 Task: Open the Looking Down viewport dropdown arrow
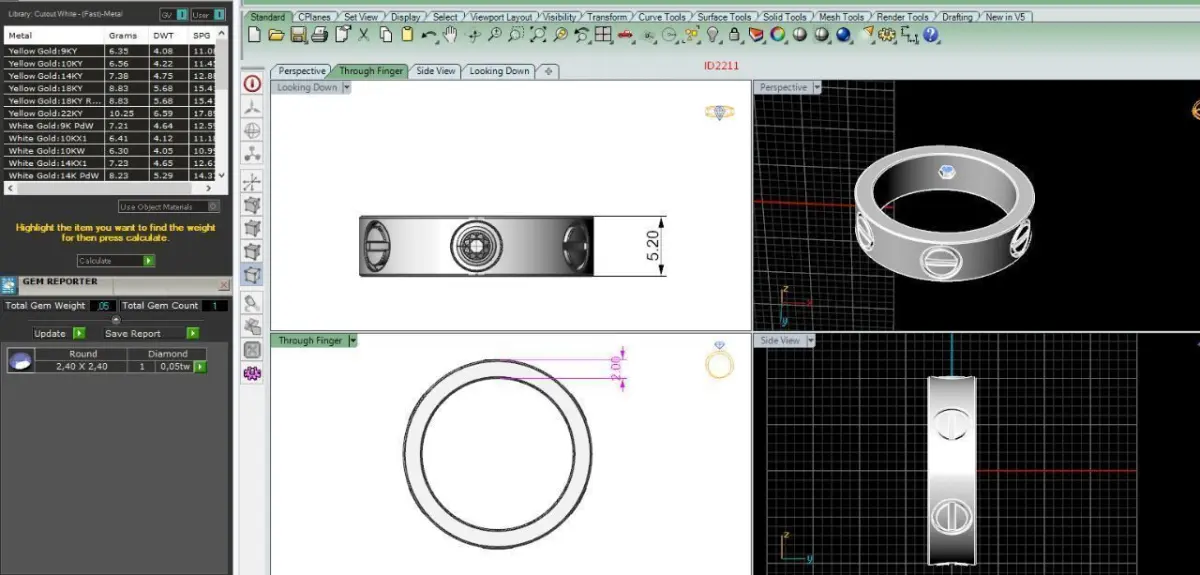point(347,87)
